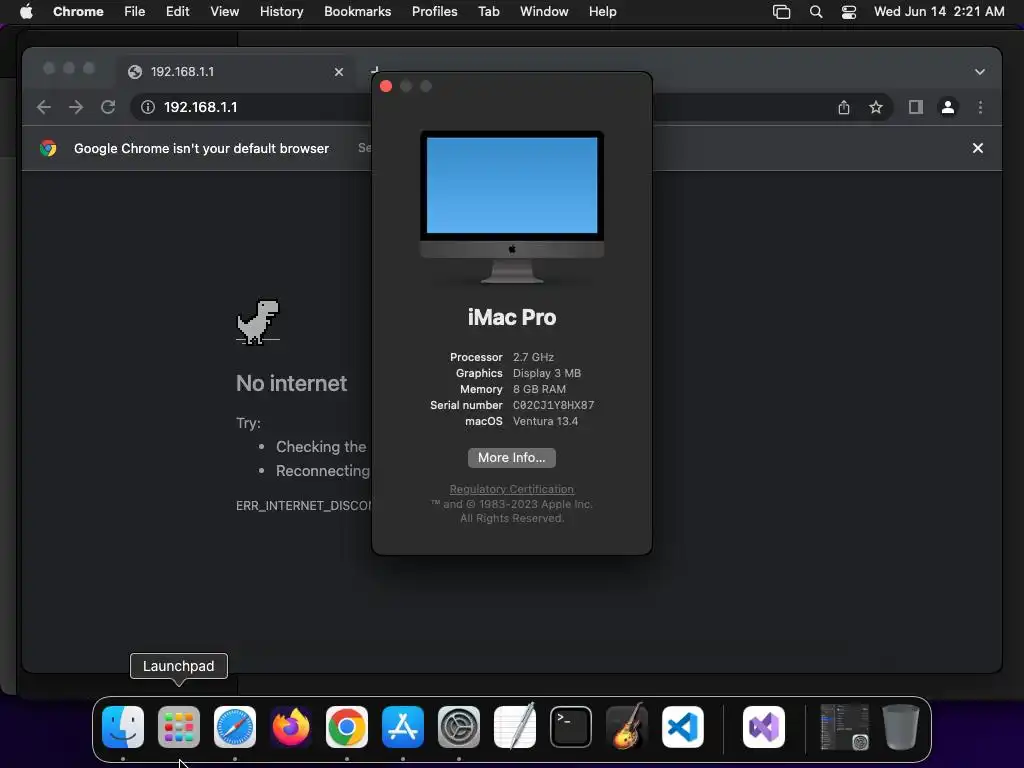Click the '8 GB RAM' memory value
The width and height of the screenshot is (1024, 768).
click(x=539, y=389)
